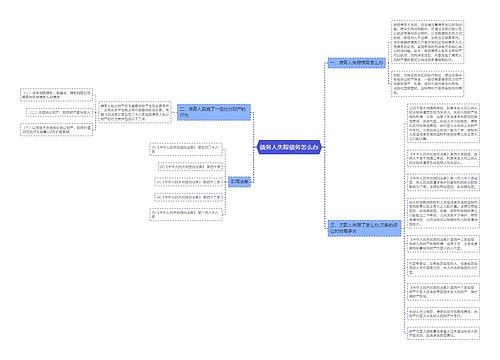Click citation [3] 第四十二条 leaf node
Viewport: 500px width, 360px height.
[x=189, y=182]
